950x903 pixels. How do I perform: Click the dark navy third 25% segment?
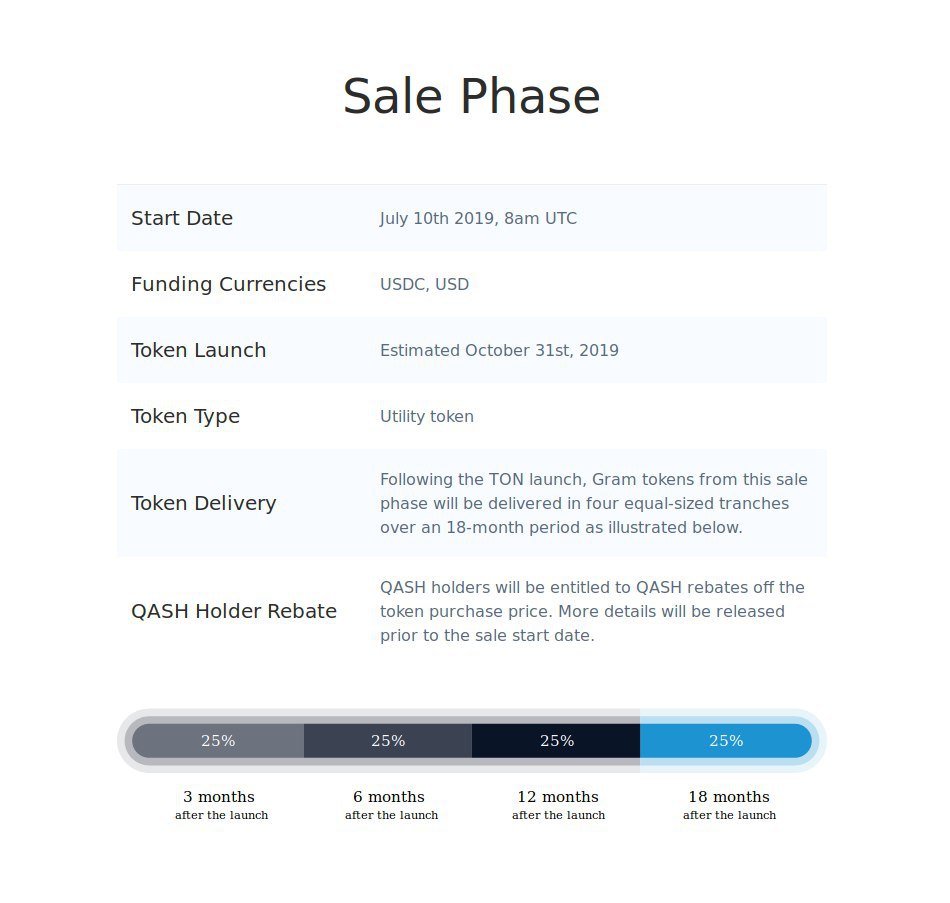(556, 741)
